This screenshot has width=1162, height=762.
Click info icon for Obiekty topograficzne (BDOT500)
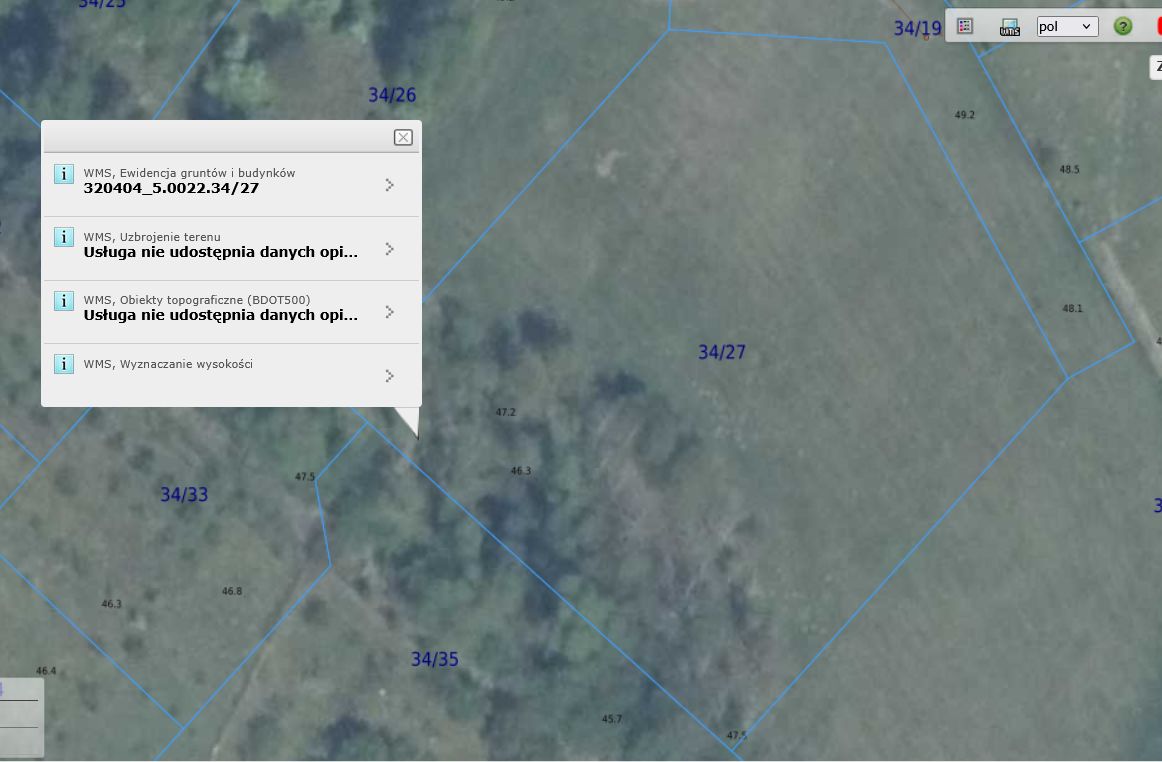pos(64,300)
